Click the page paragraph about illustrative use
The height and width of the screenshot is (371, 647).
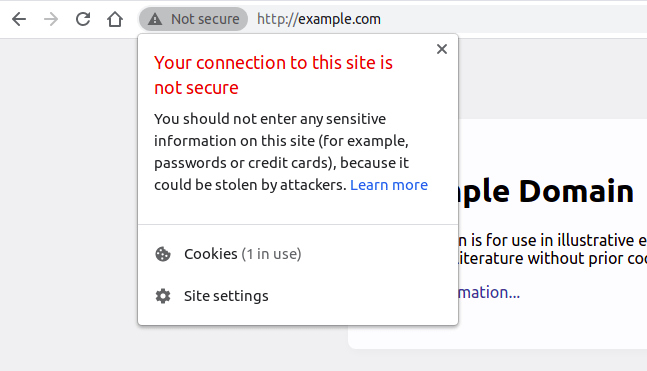click(553, 249)
